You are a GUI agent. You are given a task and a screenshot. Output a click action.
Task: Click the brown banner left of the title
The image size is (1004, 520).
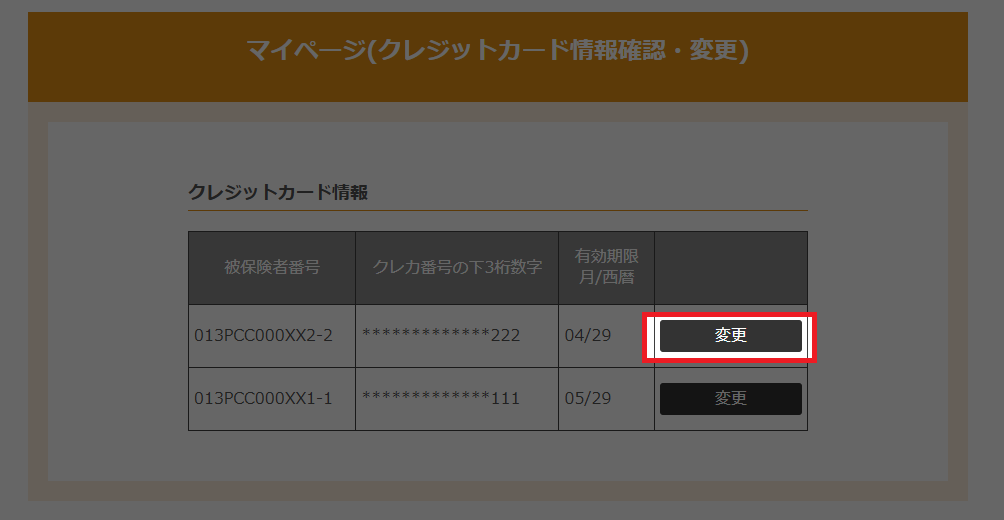pyautogui.click(x=130, y=55)
